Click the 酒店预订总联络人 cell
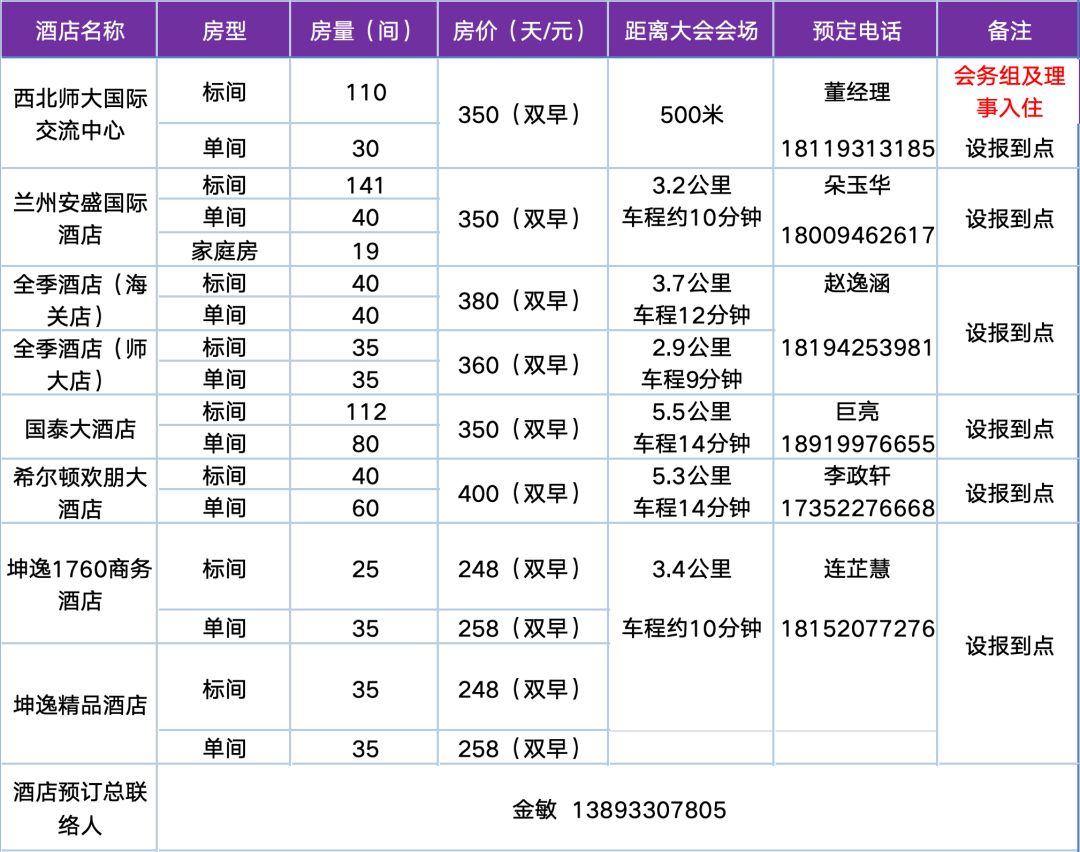The image size is (1080, 852). click(x=80, y=808)
